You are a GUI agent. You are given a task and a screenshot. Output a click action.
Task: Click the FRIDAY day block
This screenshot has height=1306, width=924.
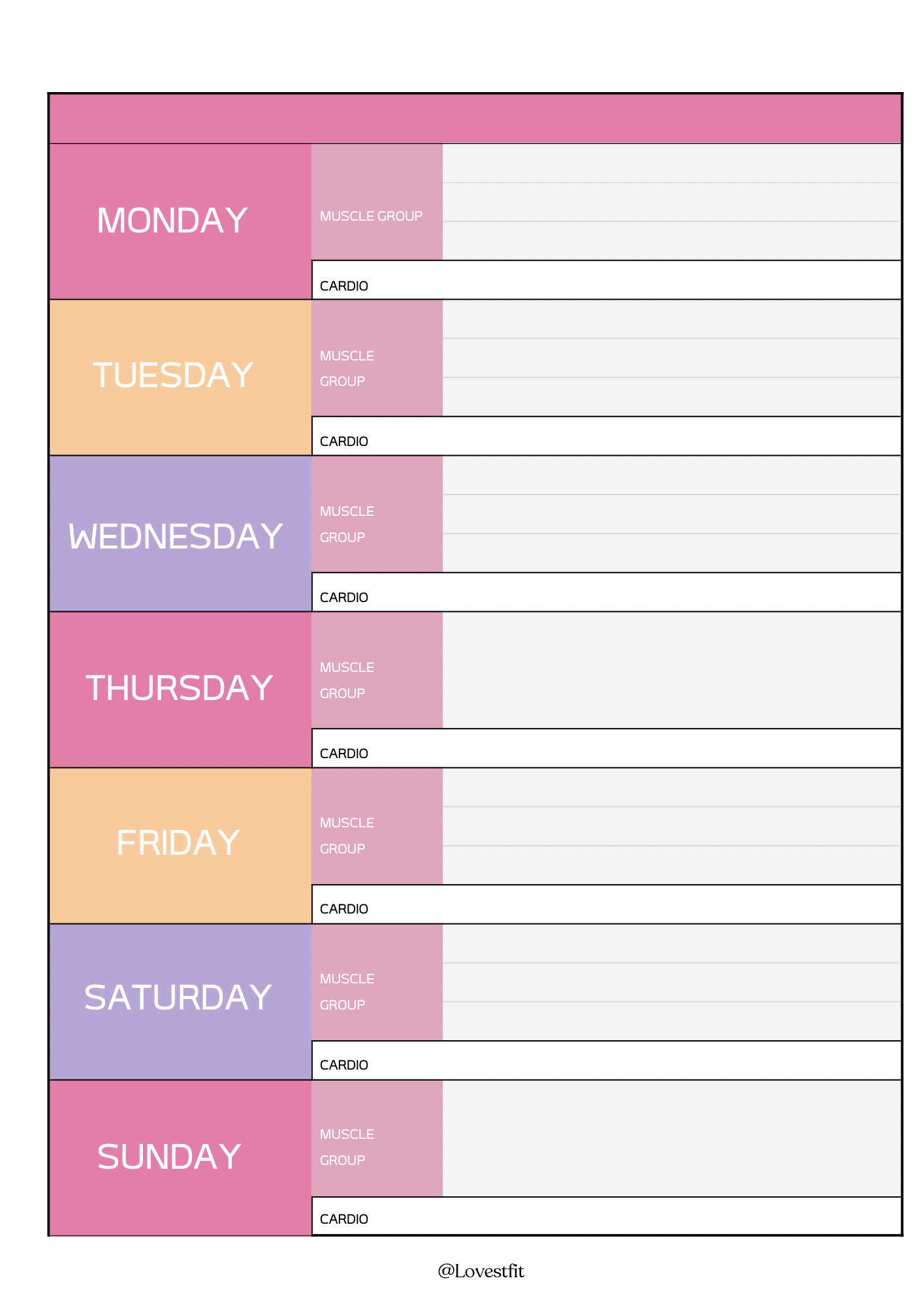click(180, 845)
